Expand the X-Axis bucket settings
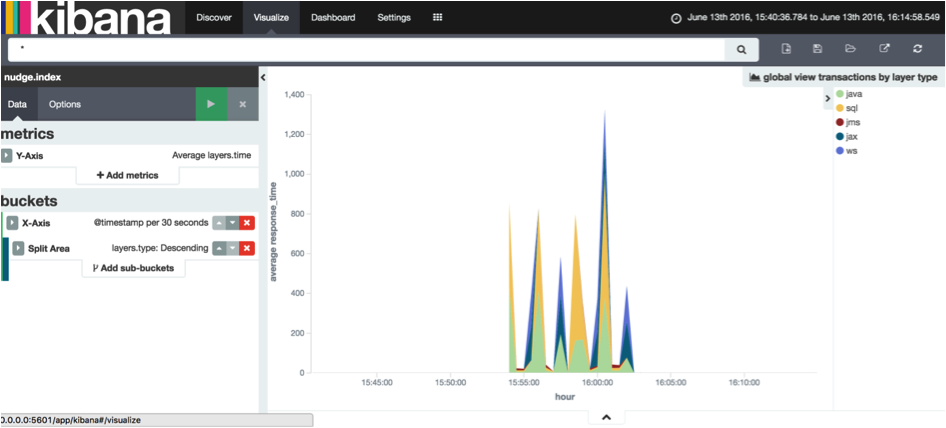 point(12,223)
